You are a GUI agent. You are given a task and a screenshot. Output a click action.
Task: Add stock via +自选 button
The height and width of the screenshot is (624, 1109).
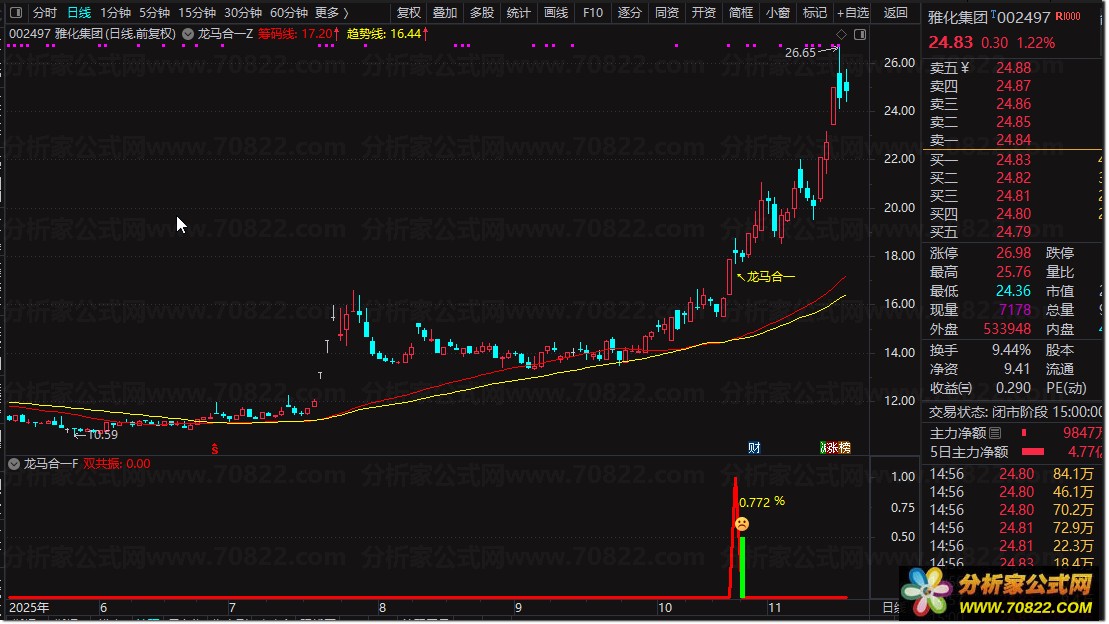coord(852,13)
